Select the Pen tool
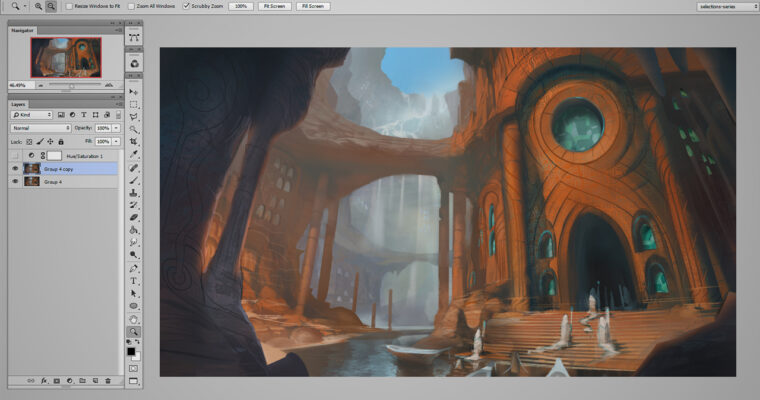 click(x=134, y=268)
